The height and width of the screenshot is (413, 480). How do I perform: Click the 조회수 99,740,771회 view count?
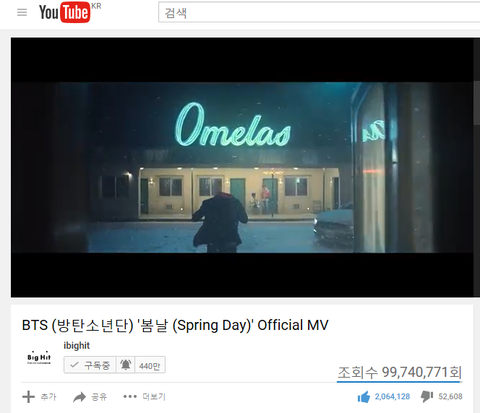400,372
